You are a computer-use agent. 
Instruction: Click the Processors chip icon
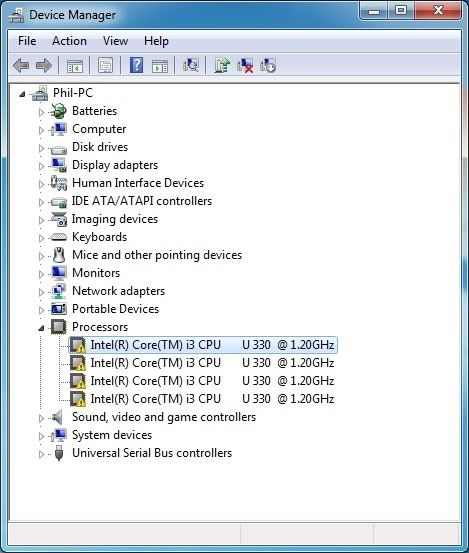59,327
